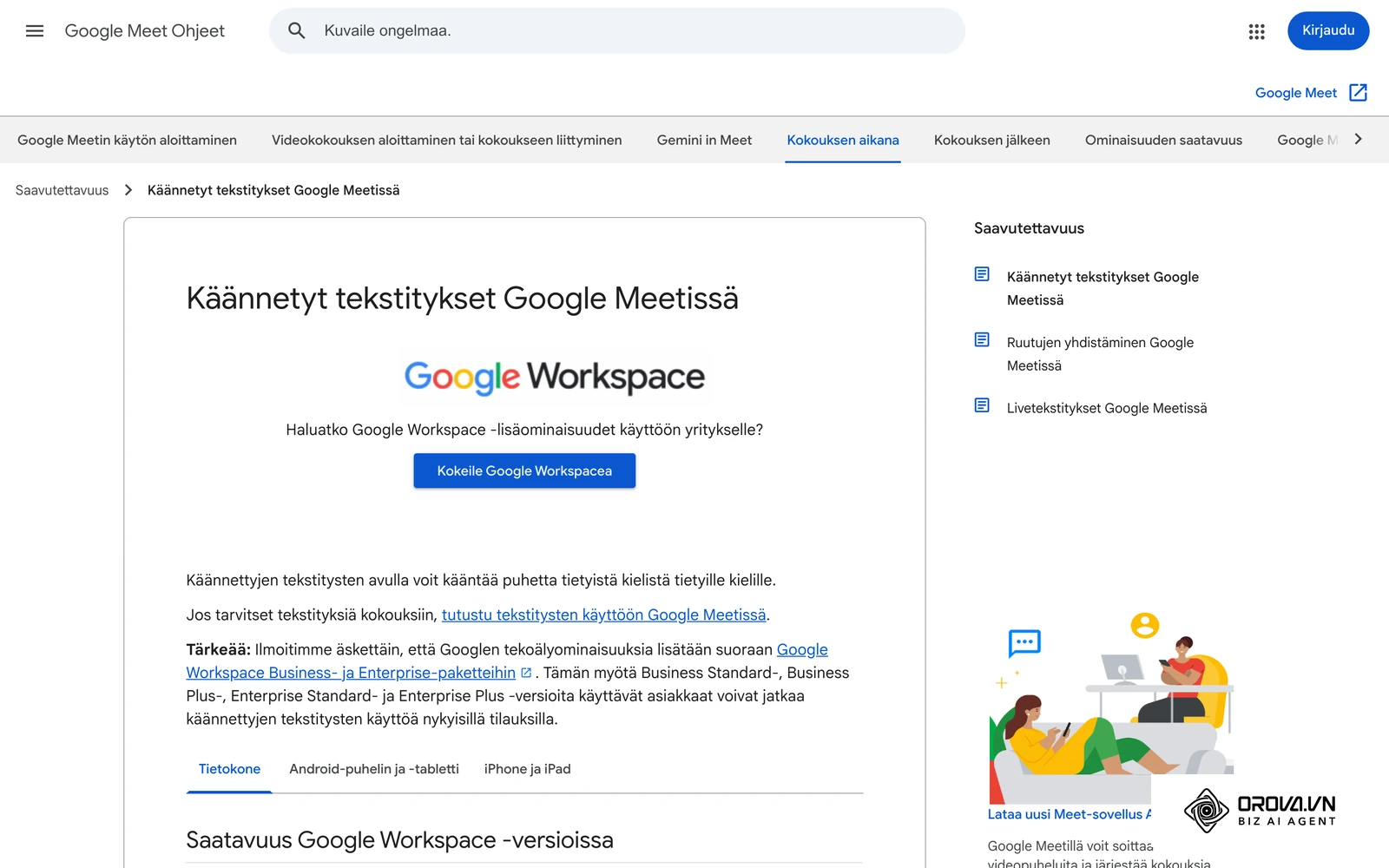Image resolution: width=1389 pixels, height=868 pixels.
Task: Open the Kokouksen jälkeen tab
Action: point(992,140)
